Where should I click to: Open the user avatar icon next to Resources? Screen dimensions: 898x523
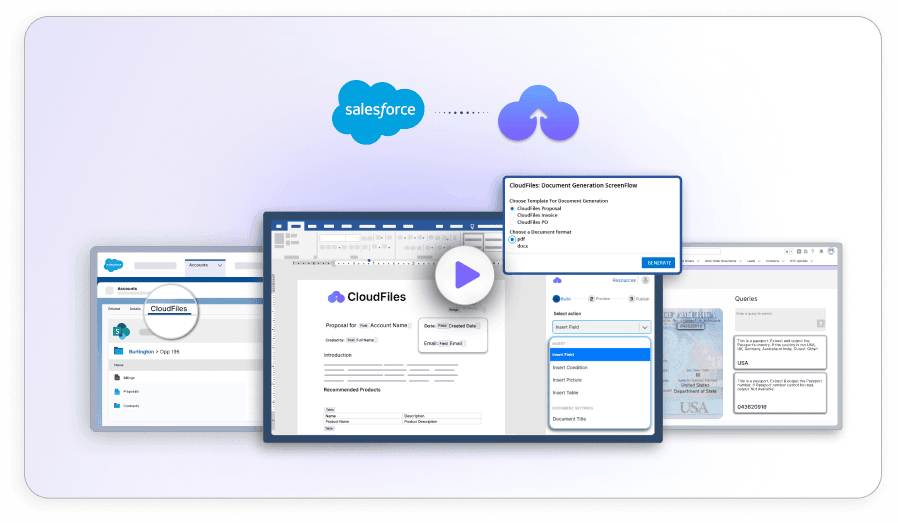645,280
